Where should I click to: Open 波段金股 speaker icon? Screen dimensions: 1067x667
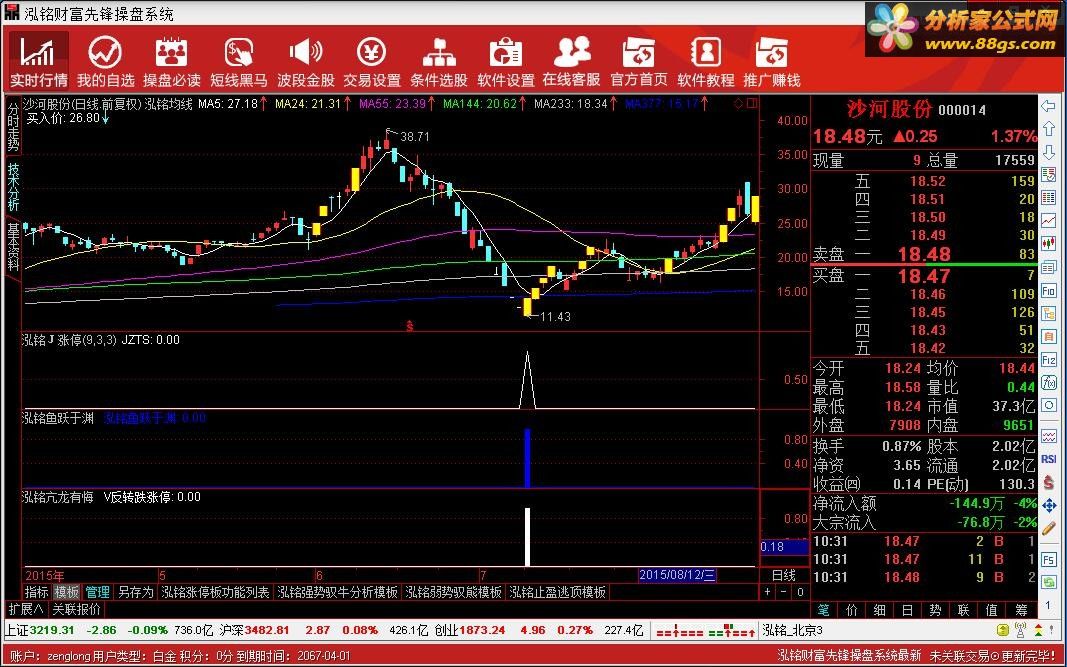pyautogui.click(x=306, y=61)
